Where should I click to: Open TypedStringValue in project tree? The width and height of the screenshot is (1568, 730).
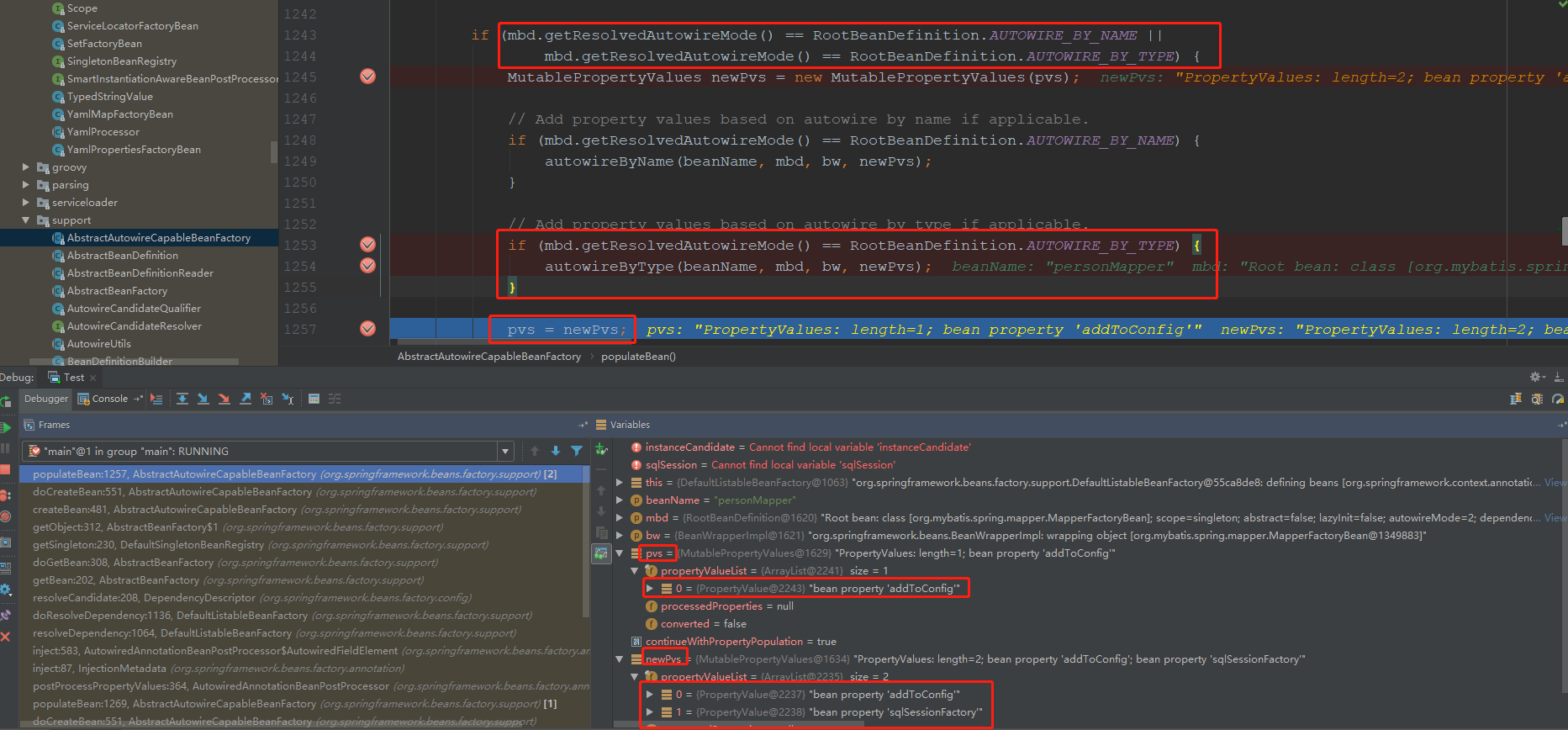tap(109, 97)
